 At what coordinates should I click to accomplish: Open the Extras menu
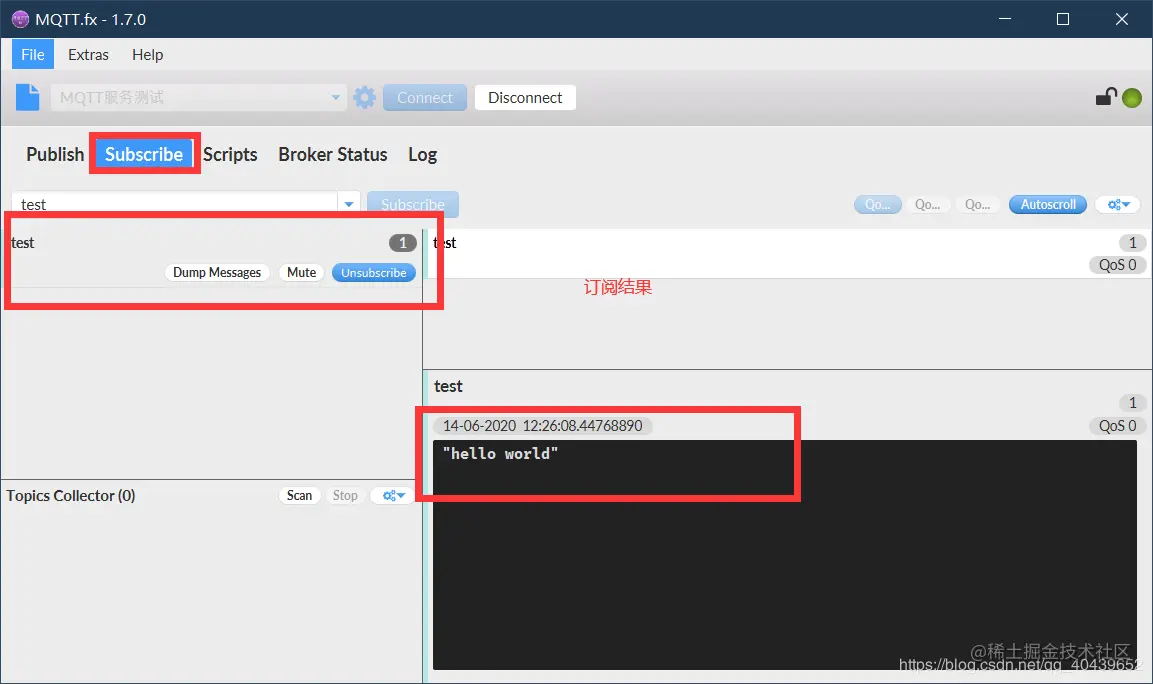pyautogui.click(x=88, y=54)
